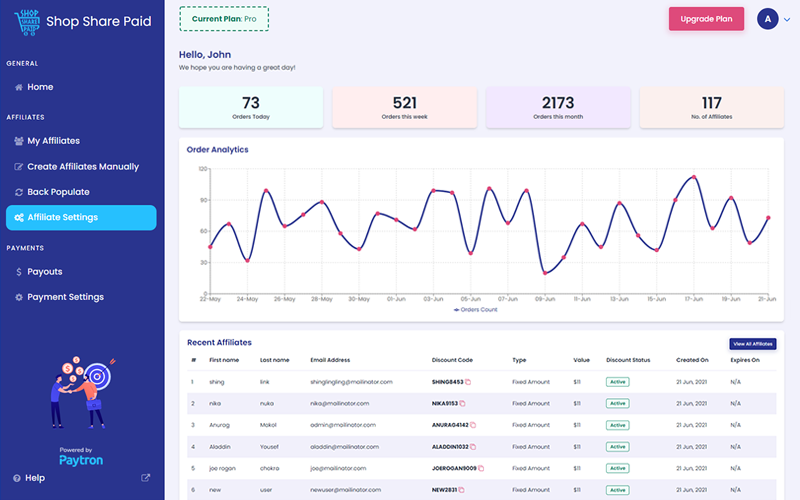Click the Back Populate refresh icon
Screen dimensions: 800x500
(x=19, y=192)
